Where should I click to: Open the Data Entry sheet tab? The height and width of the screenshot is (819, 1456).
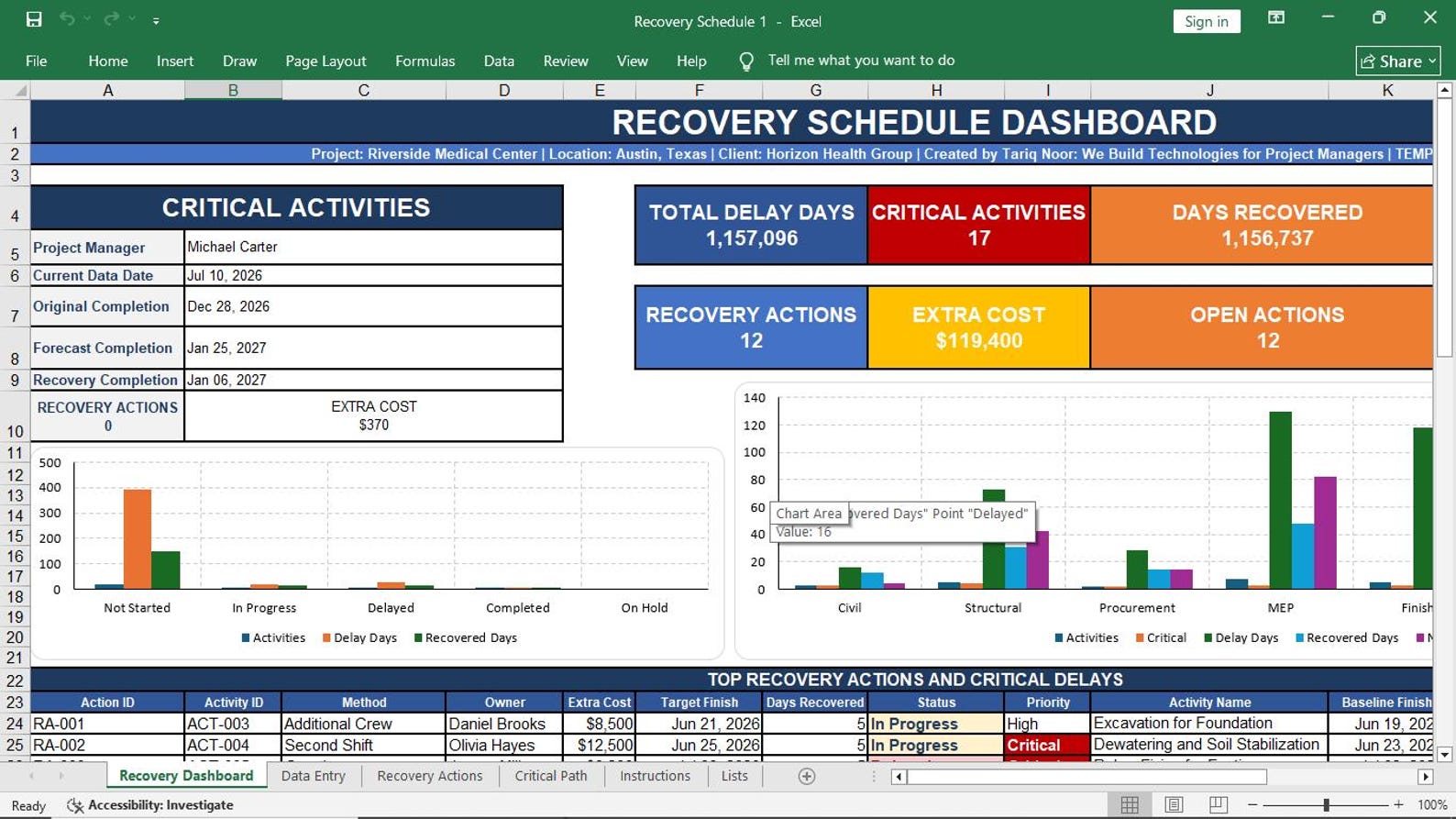[313, 776]
